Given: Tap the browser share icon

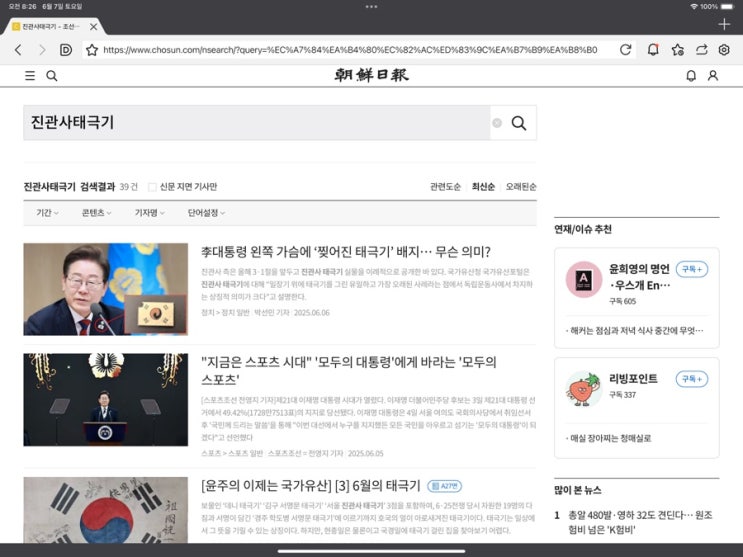Looking at the screenshot, I should click(x=701, y=50).
